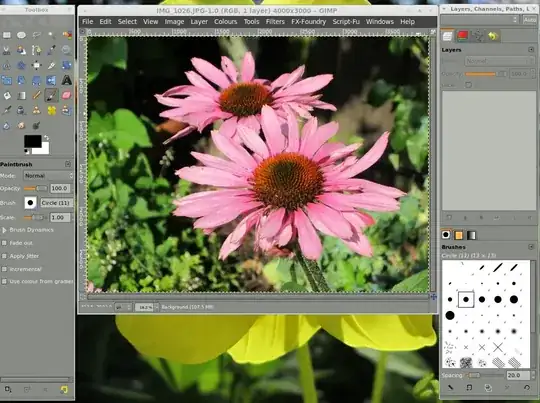Toggle the Apply Jitter checkbox
Image resolution: width=540 pixels, height=403 pixels.
coord(4,256)
